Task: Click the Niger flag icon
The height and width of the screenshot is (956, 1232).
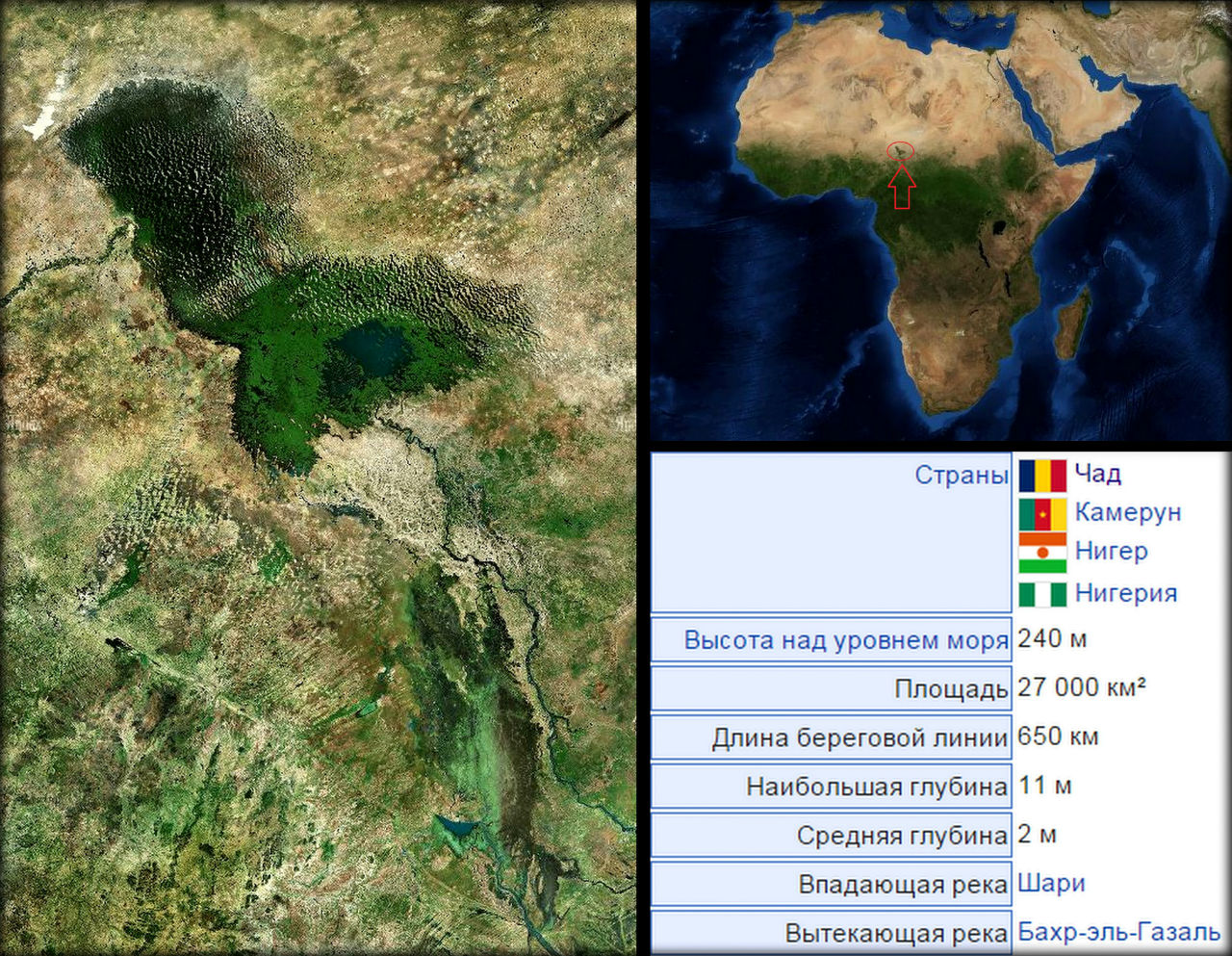Action: [x=1042, y=553]
